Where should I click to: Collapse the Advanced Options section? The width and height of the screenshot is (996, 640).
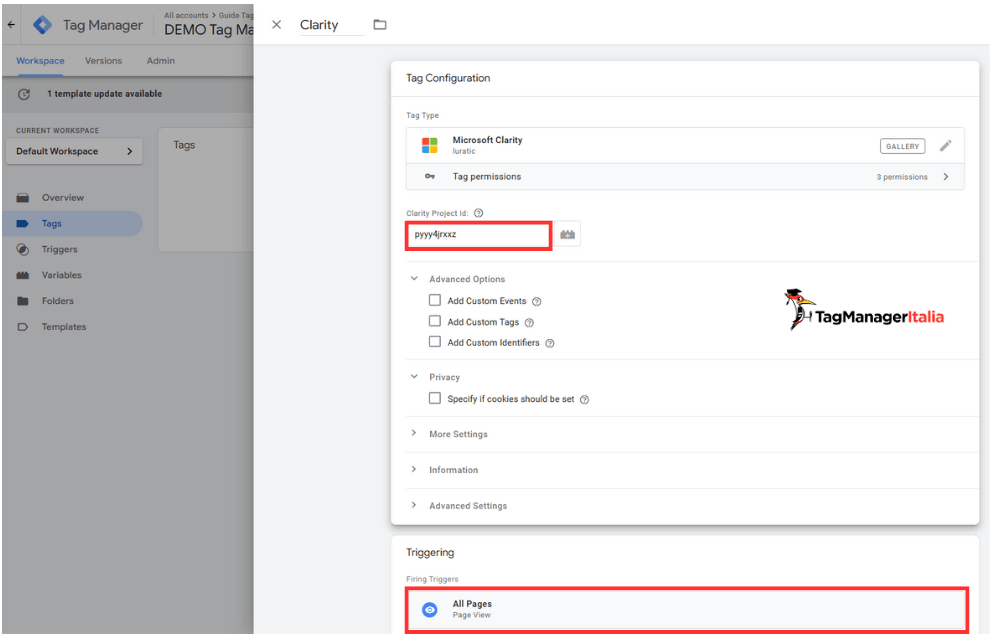click(415, 279)
